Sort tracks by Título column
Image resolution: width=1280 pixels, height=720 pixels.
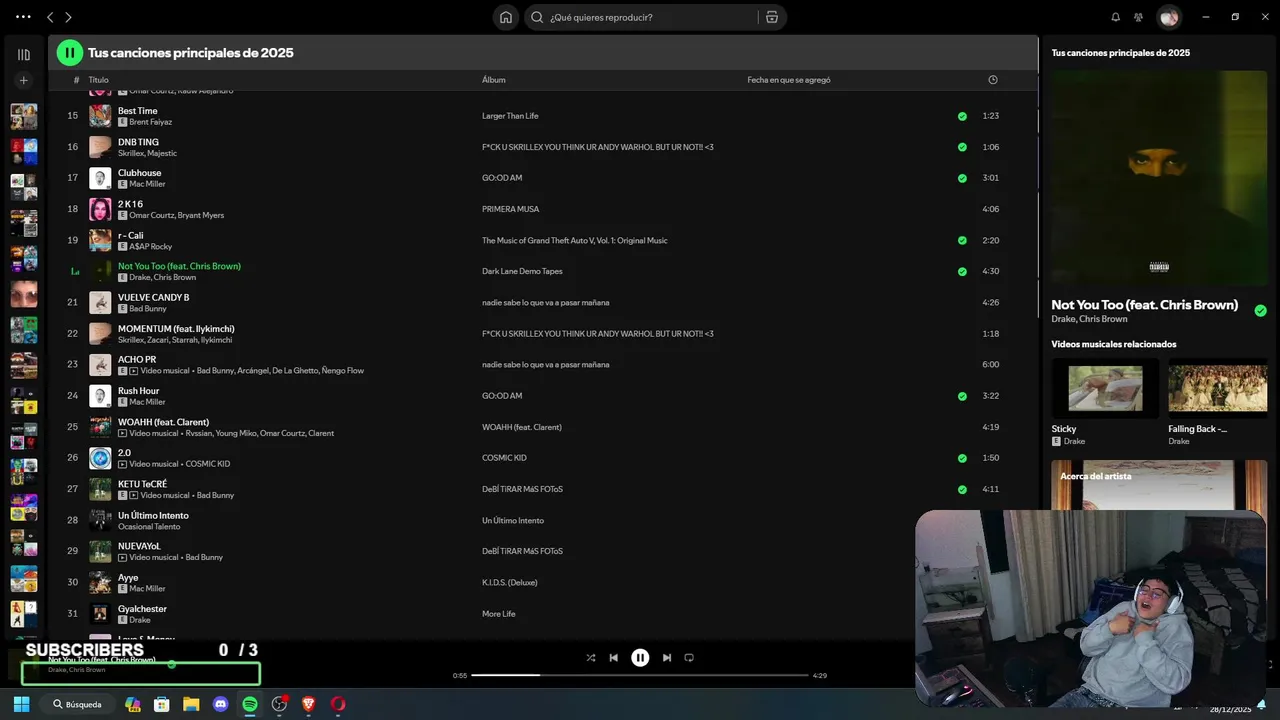(98, 80)
